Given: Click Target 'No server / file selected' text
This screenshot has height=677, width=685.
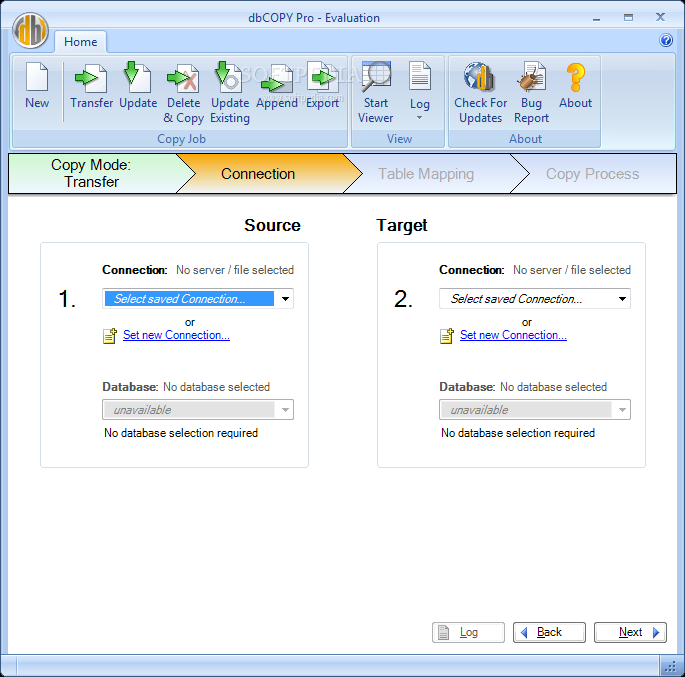Looking at the screenshot, I should point(572,270).
